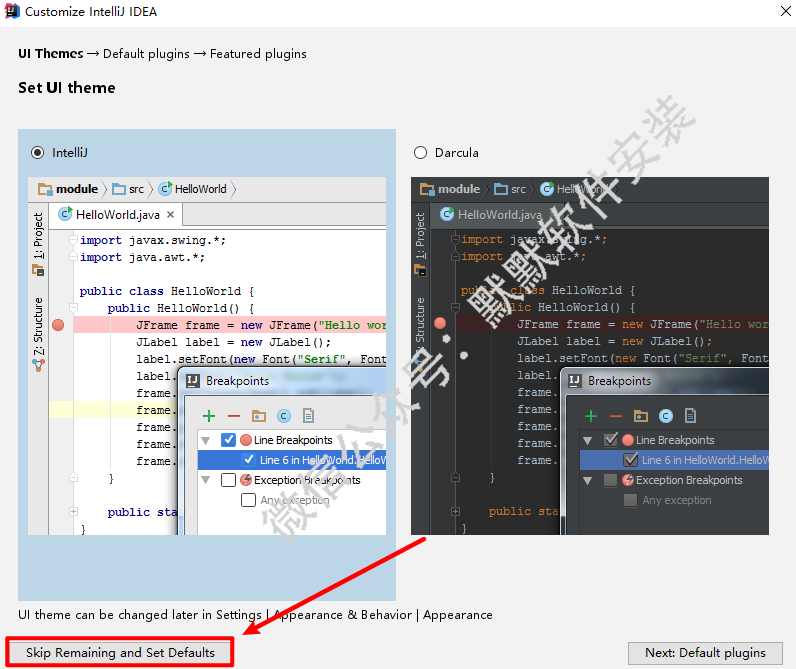Viewport: 796px width, 669px height.
Task: Click the Darcula dark theme preview
Action: (590, 356)
